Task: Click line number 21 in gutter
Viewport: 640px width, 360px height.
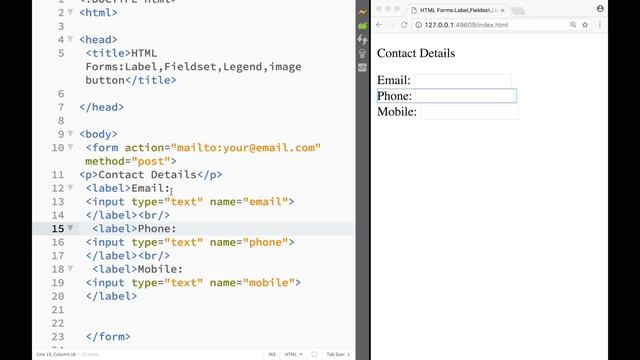Action: tap(58, 310)
